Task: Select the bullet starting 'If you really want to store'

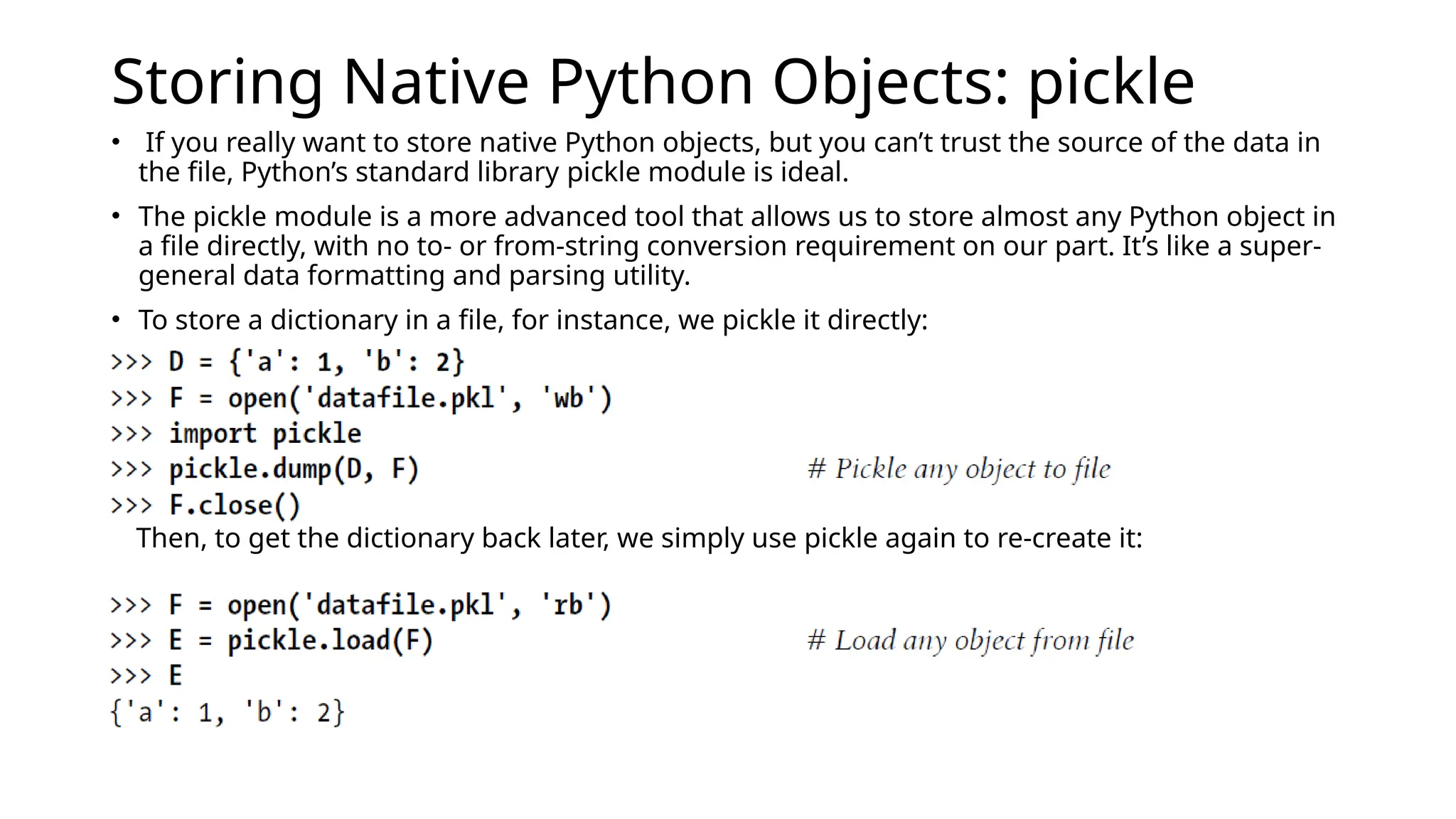Action: point(729,157)
